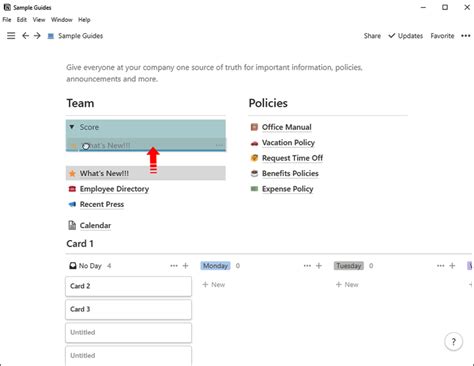Open the hamburger sidebar menu

pyautogui.click(x=11, y=36)
